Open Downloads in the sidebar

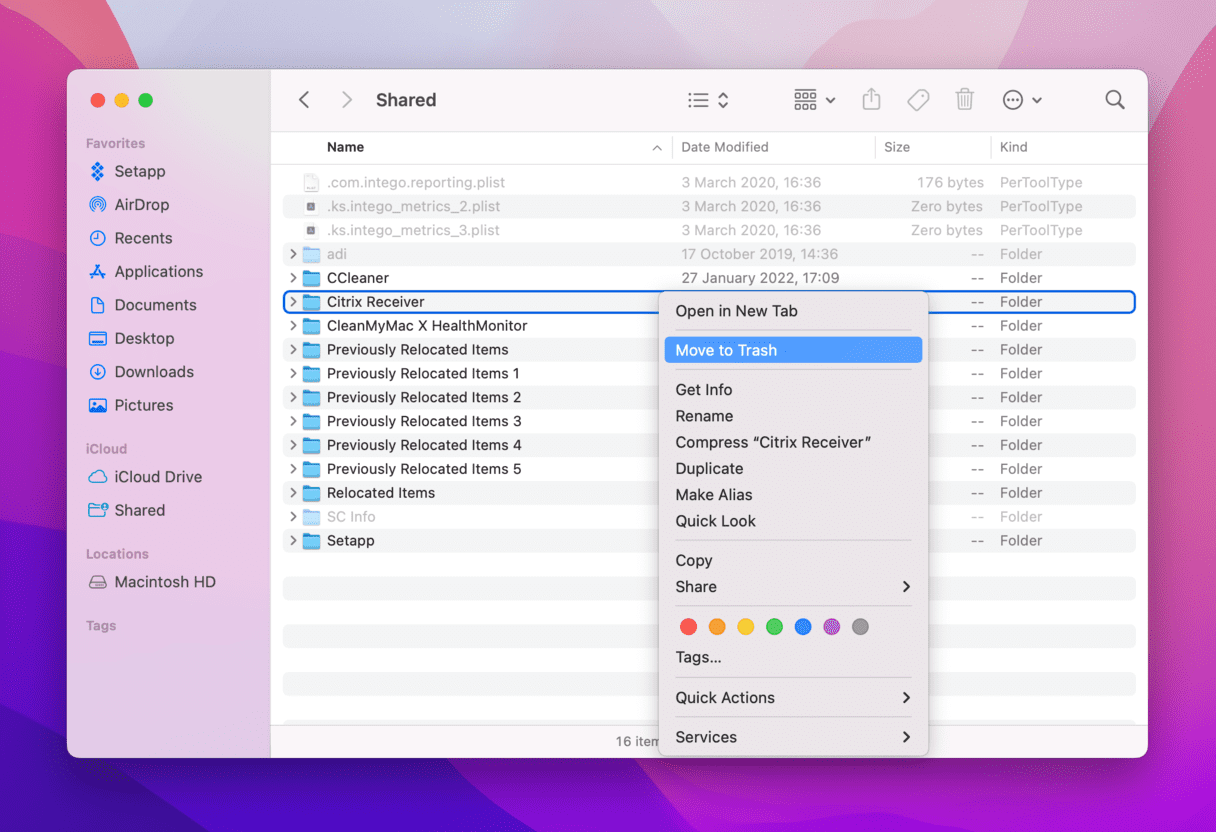142,372
